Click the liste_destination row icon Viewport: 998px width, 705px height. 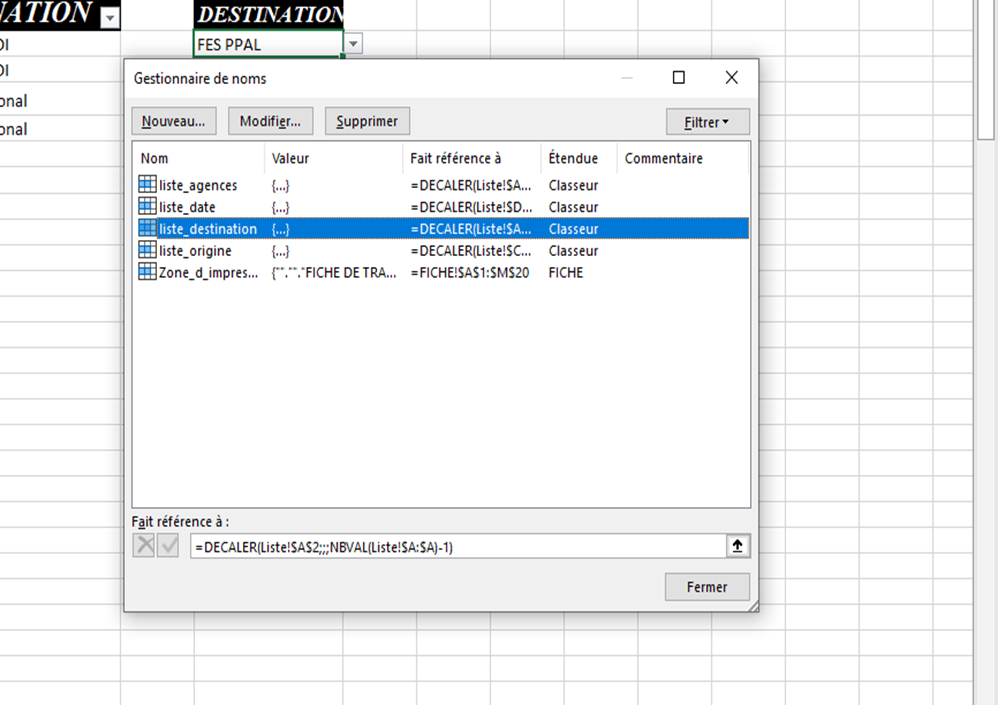pyautogui.click(x=147, y=229)
